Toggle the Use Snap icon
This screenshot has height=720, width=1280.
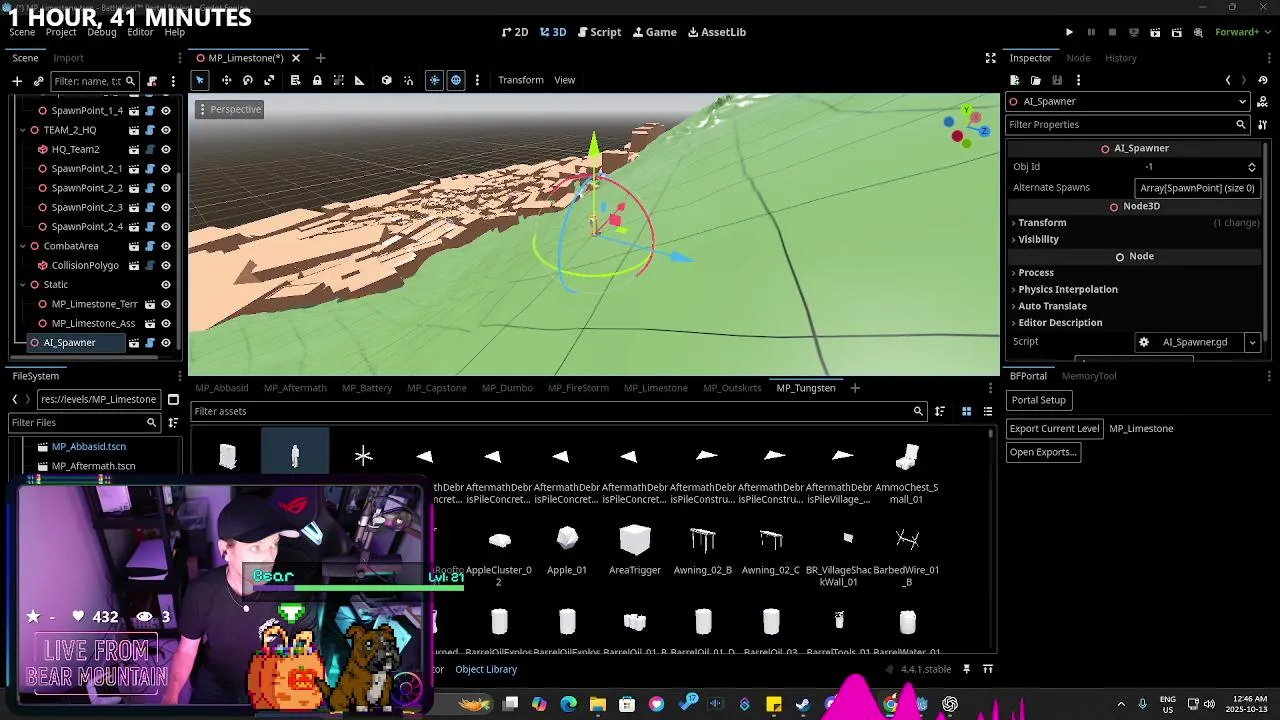(x=408, y=80)
